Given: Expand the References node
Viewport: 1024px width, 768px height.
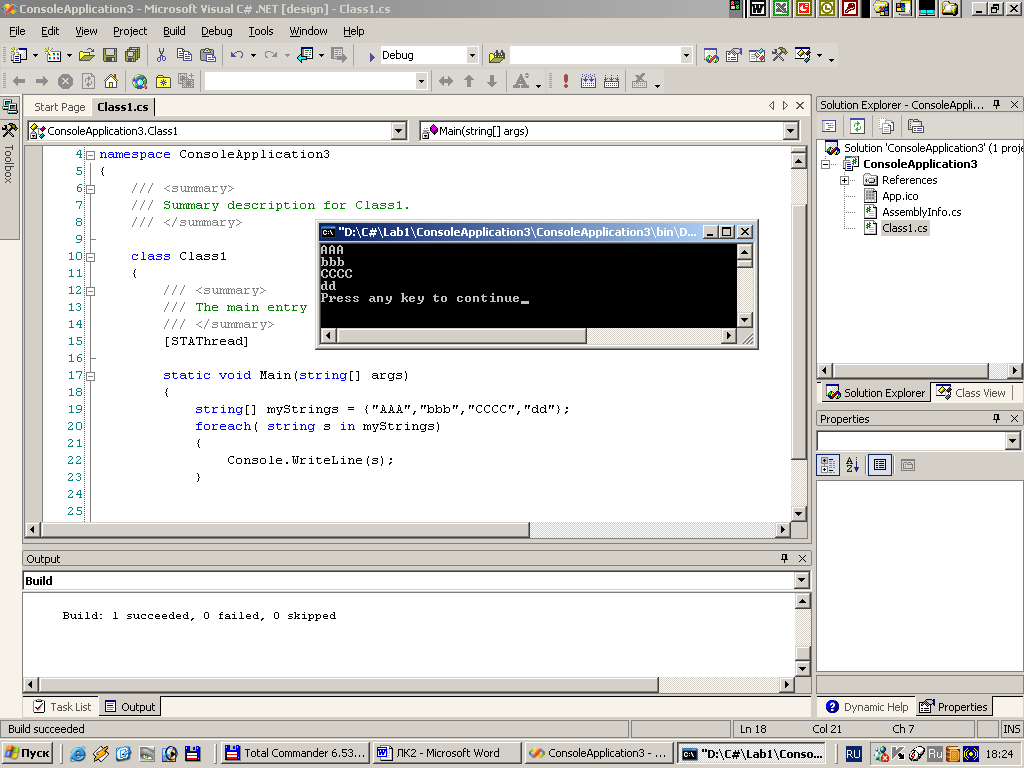Looking at the screenshot, I should tap(844, 180).
